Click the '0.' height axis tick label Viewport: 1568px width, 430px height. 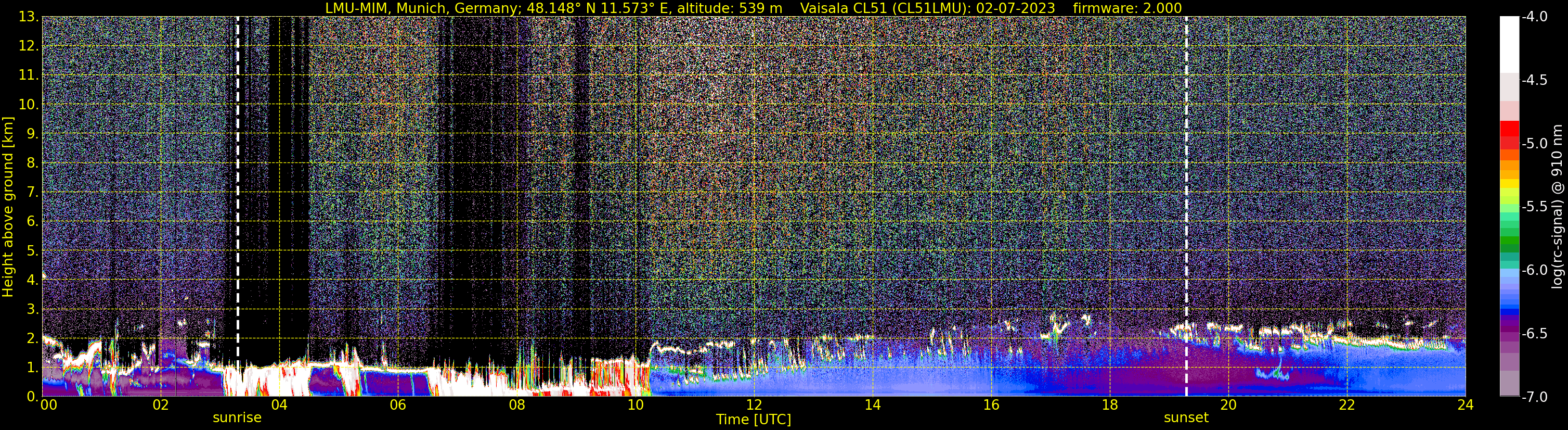(33, 397)
